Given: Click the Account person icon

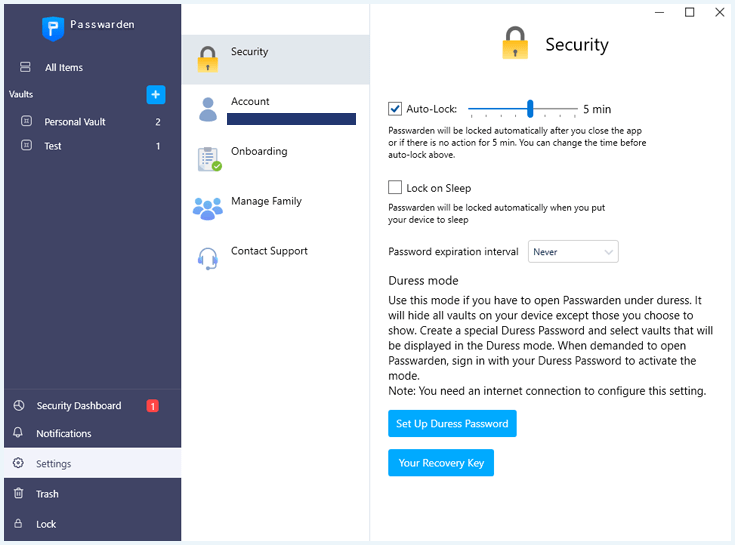Looking at the screenshot, I should [208, 109].
